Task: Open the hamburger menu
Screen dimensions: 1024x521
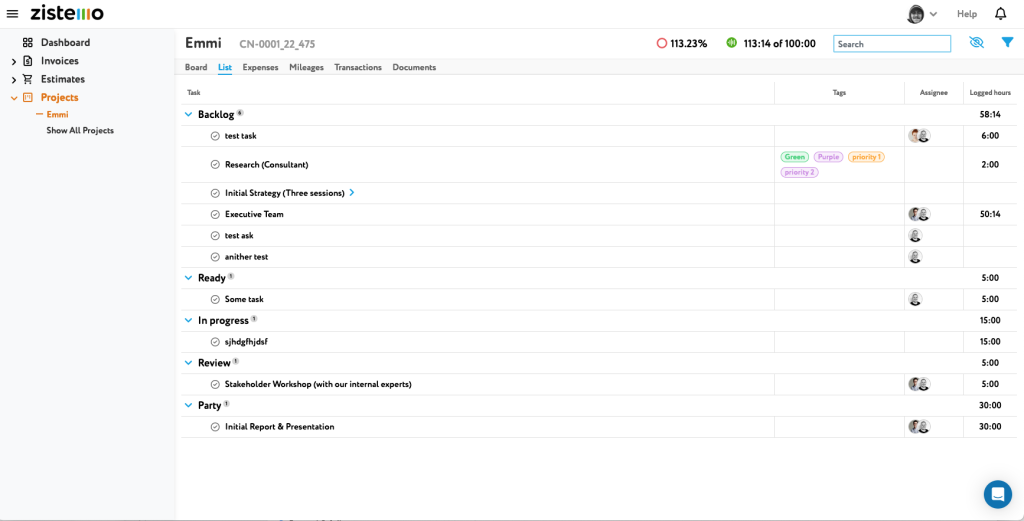Action: [x=12, y=14]
